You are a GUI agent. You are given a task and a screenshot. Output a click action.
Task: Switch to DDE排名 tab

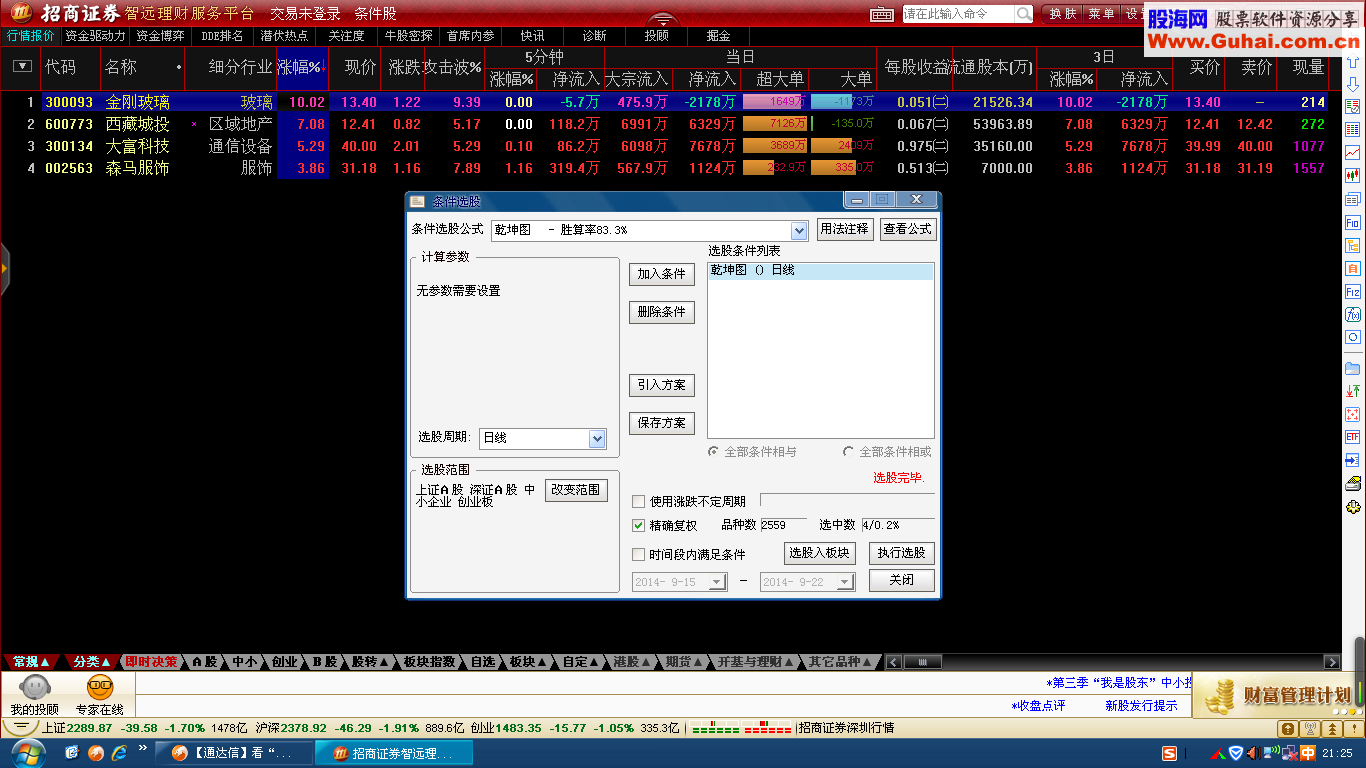click(x=222, y=36)
